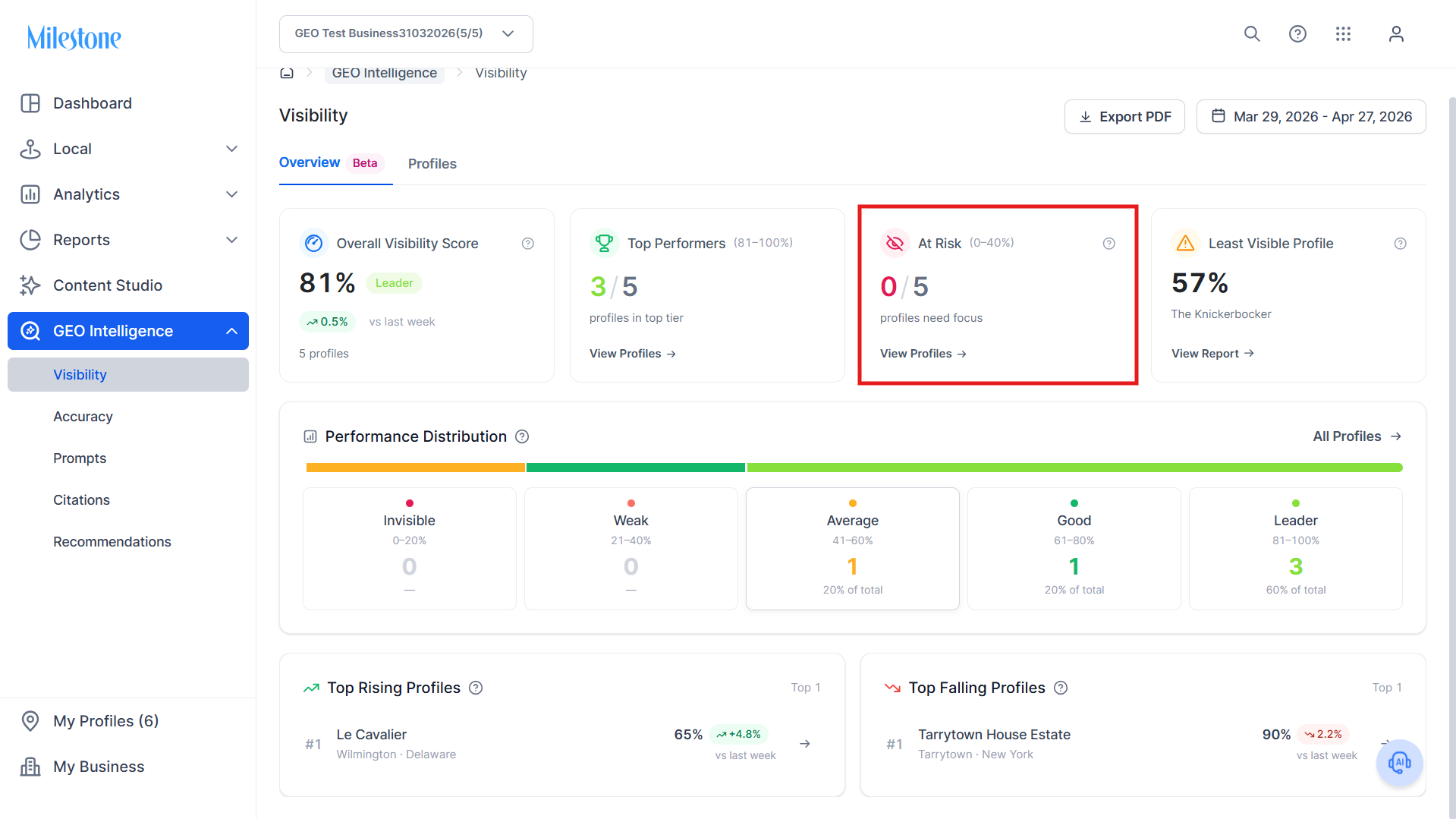Open the All Profiles link
This screenshot has height=819, width=1456.
pyautogui.click(x=1357, y=436)
